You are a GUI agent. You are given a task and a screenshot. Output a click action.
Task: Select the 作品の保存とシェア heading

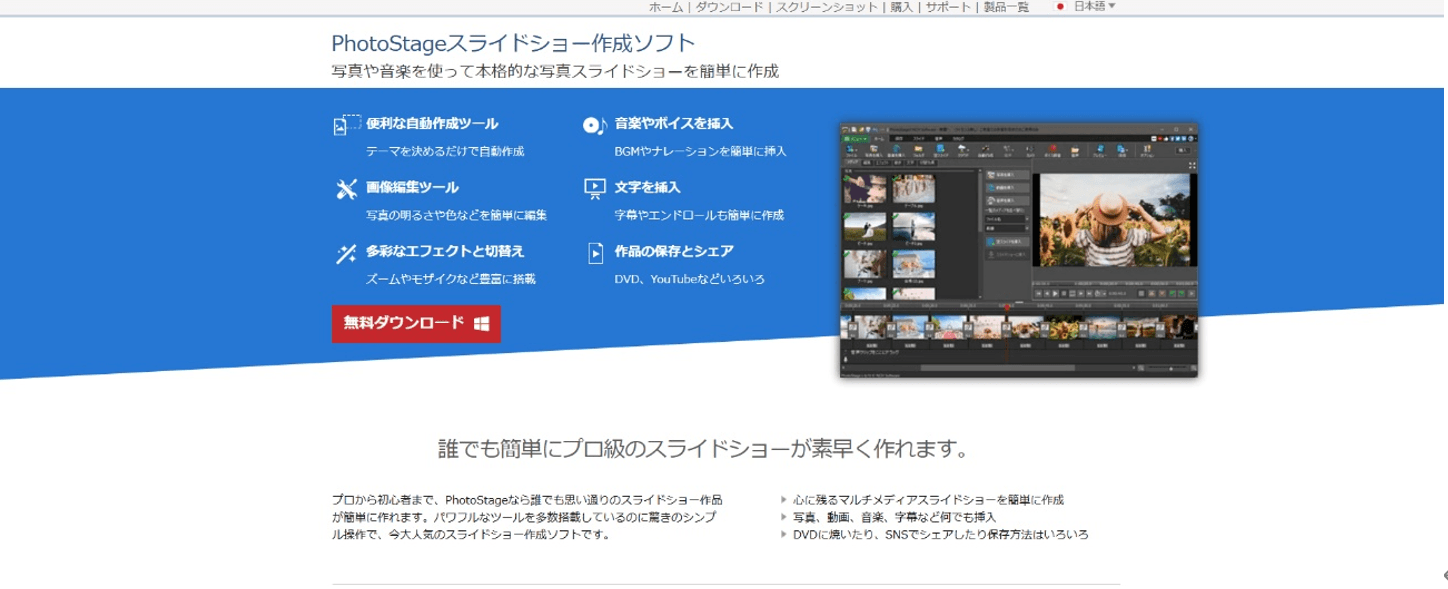674,251
